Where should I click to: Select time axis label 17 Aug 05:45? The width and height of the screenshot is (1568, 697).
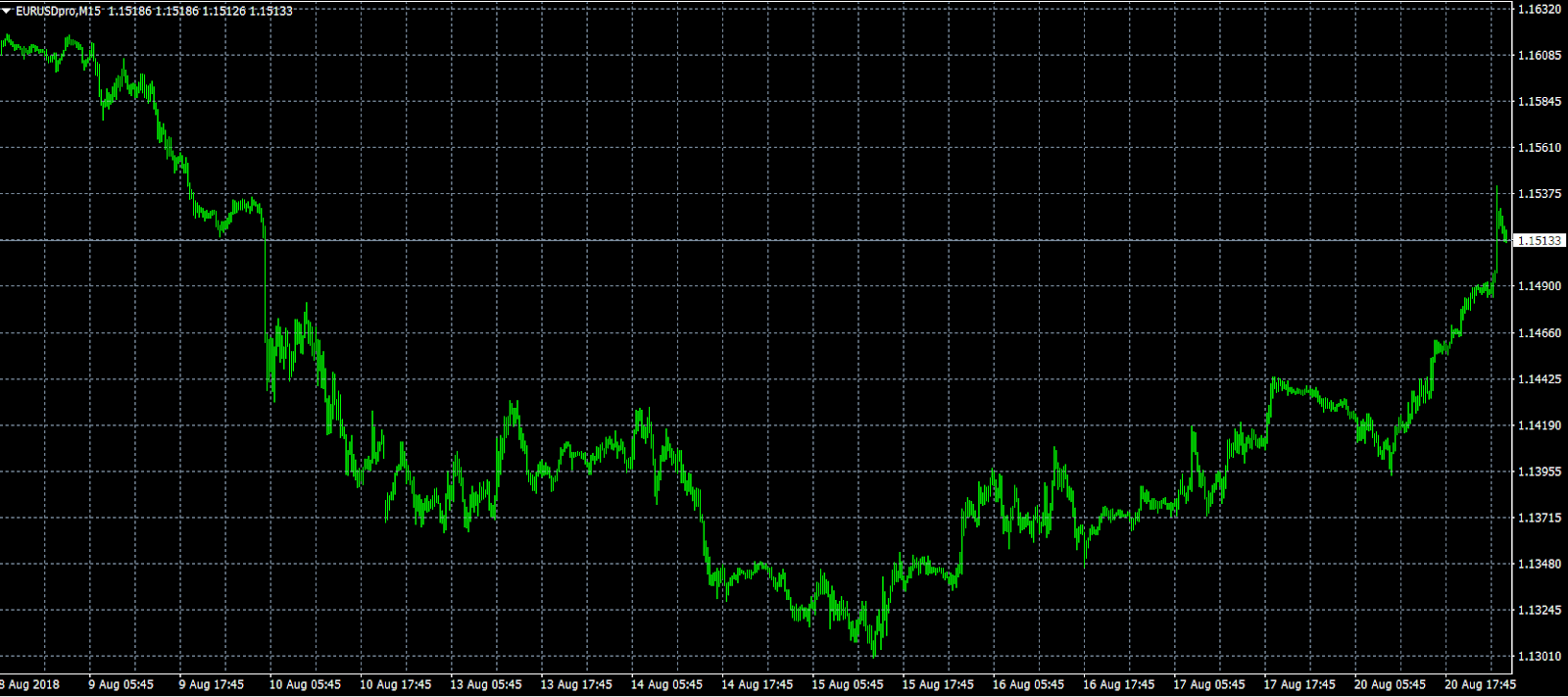(x=1209, y=684)
